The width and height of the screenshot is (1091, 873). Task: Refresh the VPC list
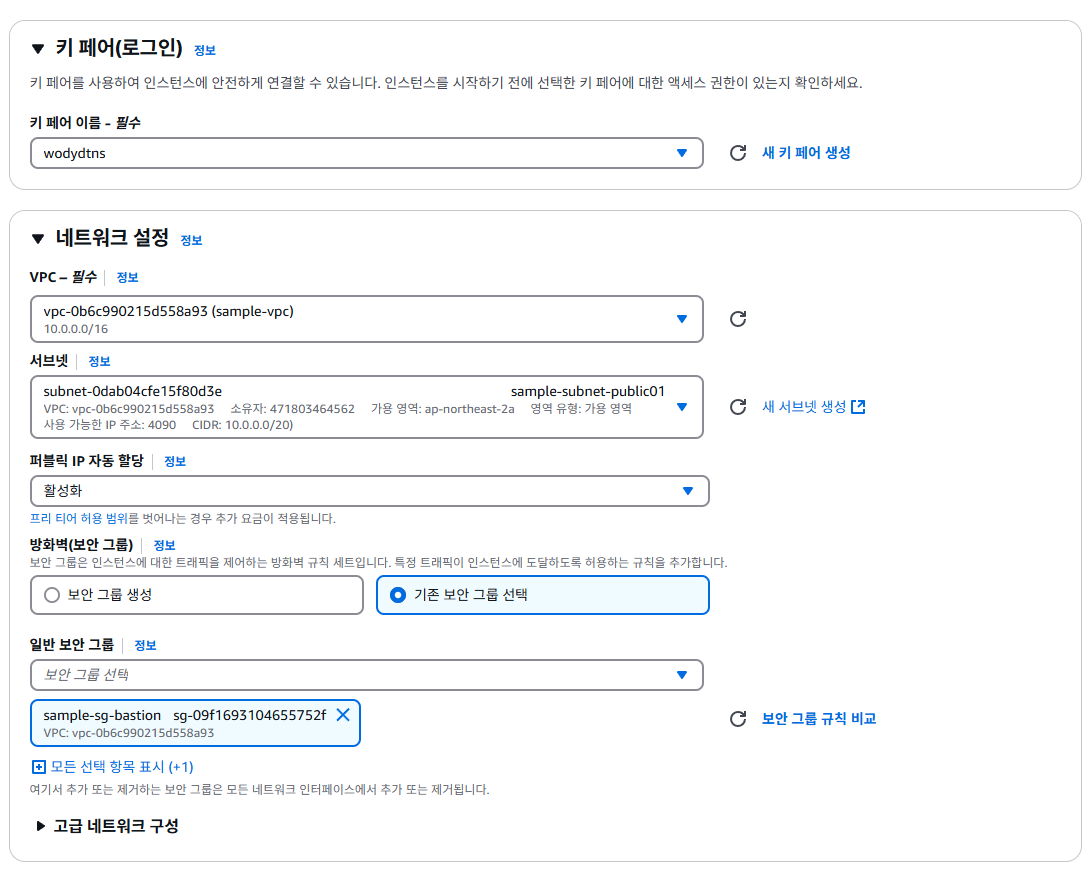[739, 319]
